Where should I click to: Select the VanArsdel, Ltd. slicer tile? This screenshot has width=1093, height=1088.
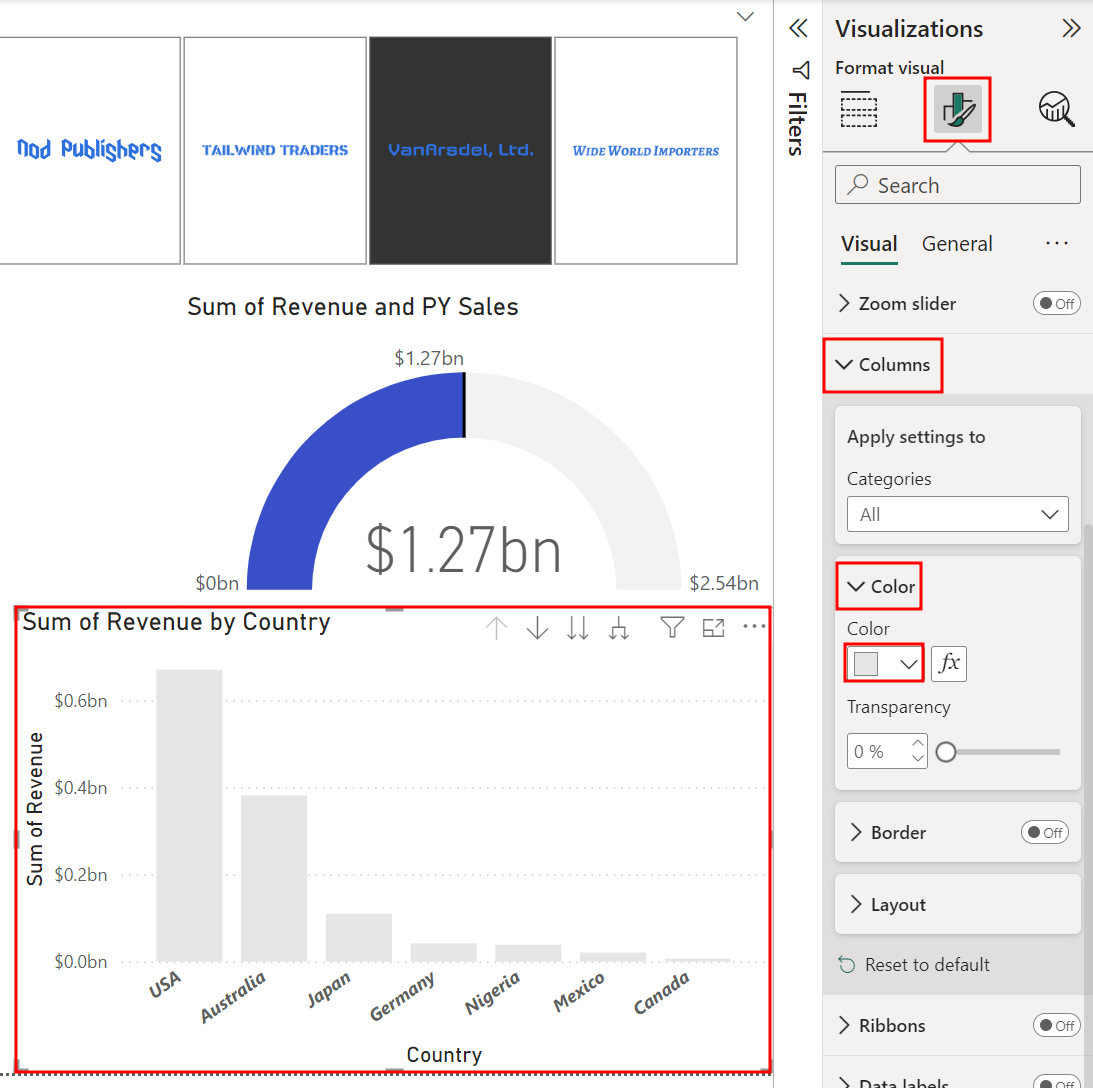pyautogui.click(x=460, y=151)
